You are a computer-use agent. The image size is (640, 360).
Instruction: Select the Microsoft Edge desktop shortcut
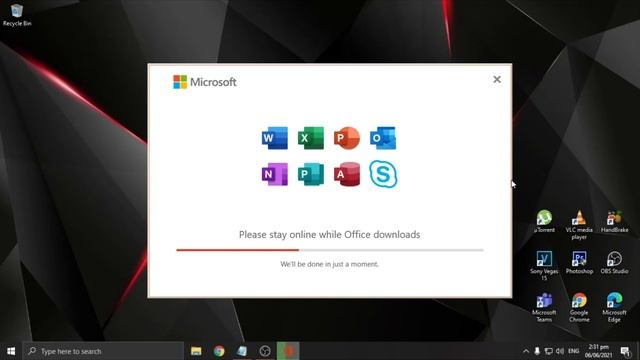(614, 307)
